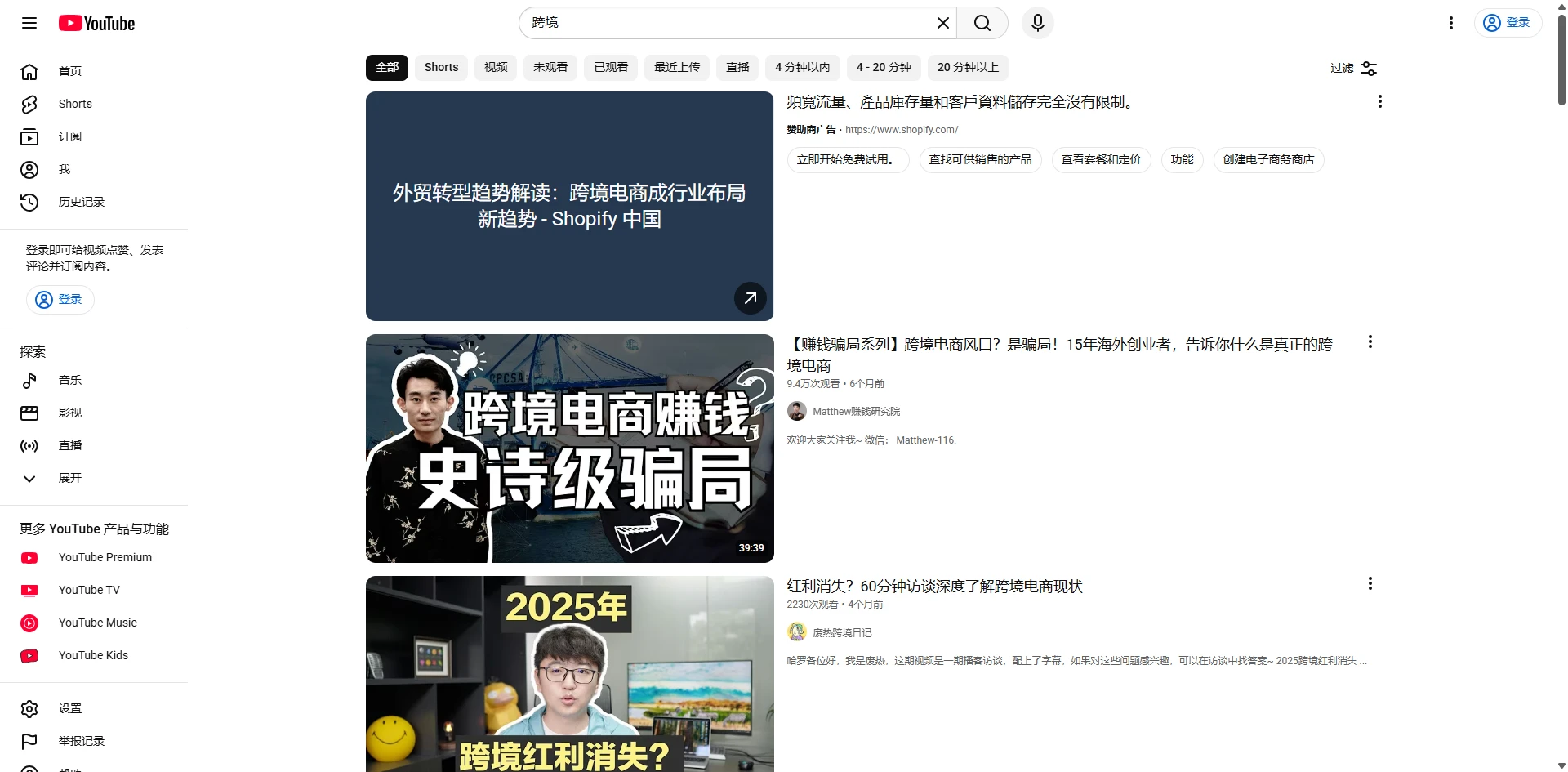1568x772 pixels.
Task: Open the hamburger guide menu
Action: point(29,23)
